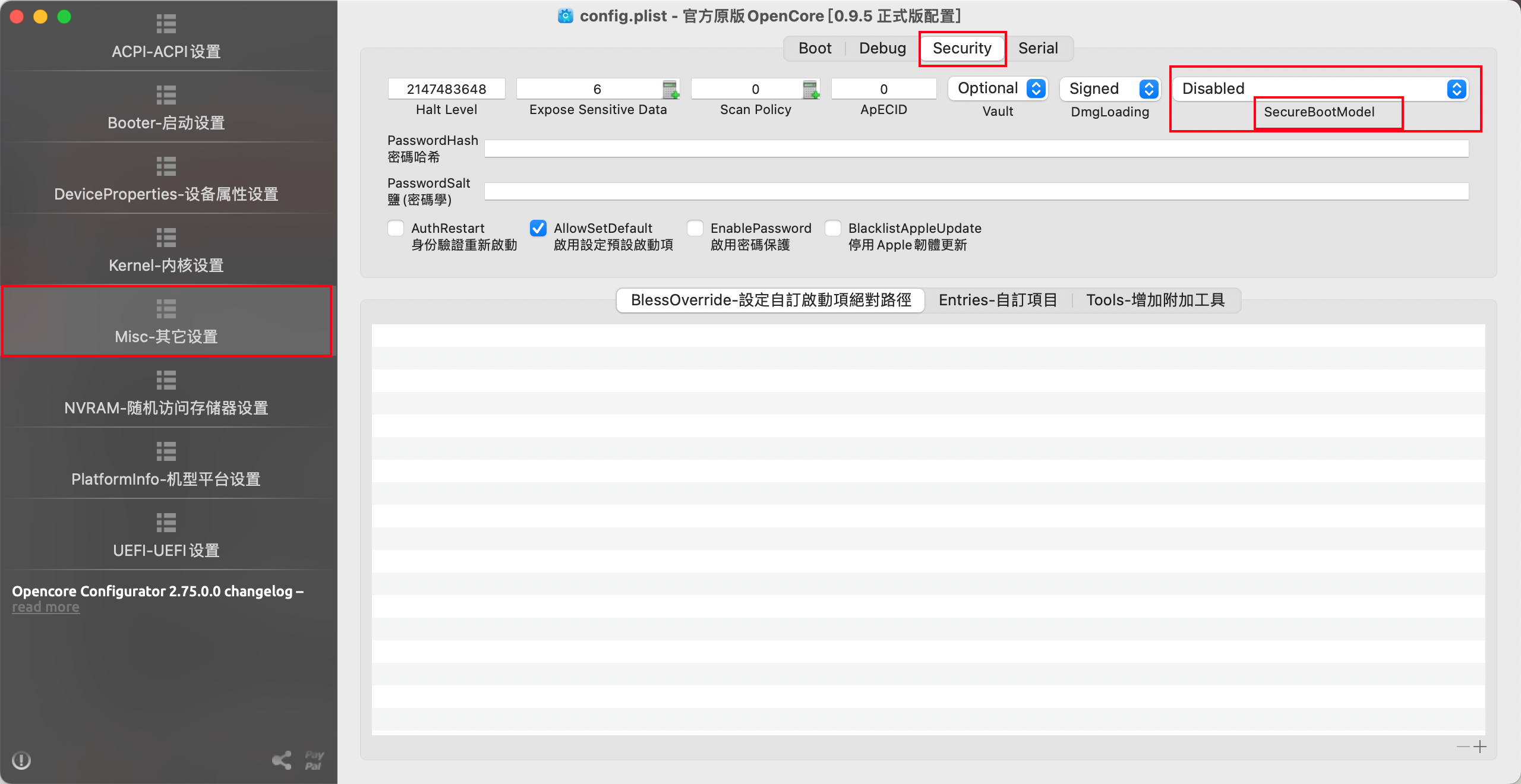
Task: Click the share icon in sidebar footer
Action: click(282, 760)
